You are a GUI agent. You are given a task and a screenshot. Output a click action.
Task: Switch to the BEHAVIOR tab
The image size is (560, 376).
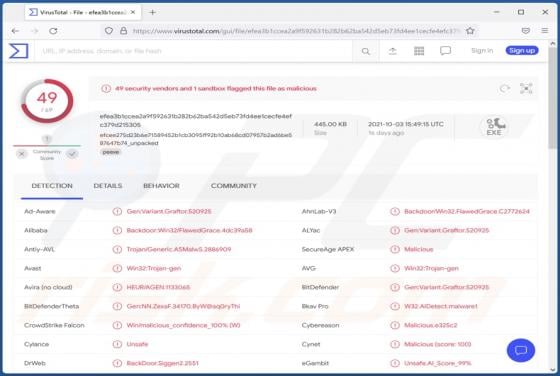(x=161, y=186)
